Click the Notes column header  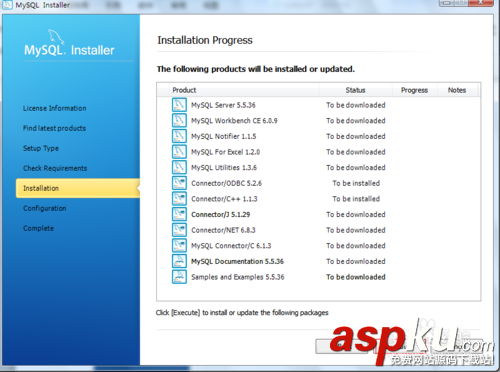click(457, 90)
